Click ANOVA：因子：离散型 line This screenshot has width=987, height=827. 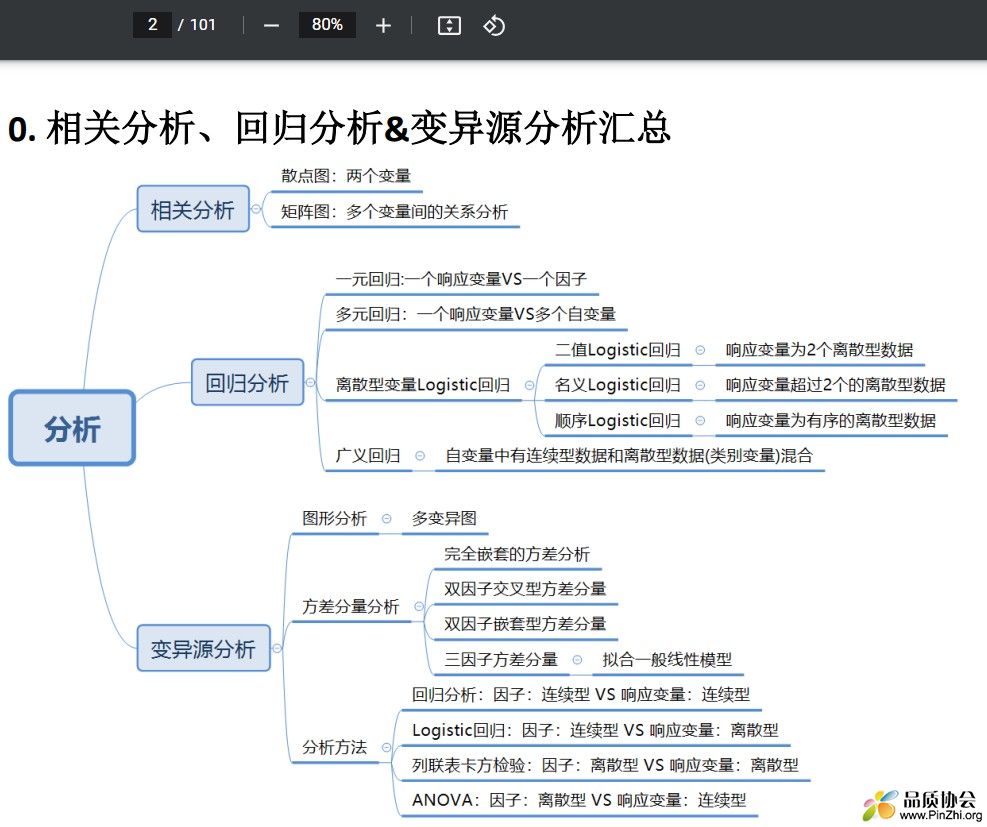tap(579, 800)
